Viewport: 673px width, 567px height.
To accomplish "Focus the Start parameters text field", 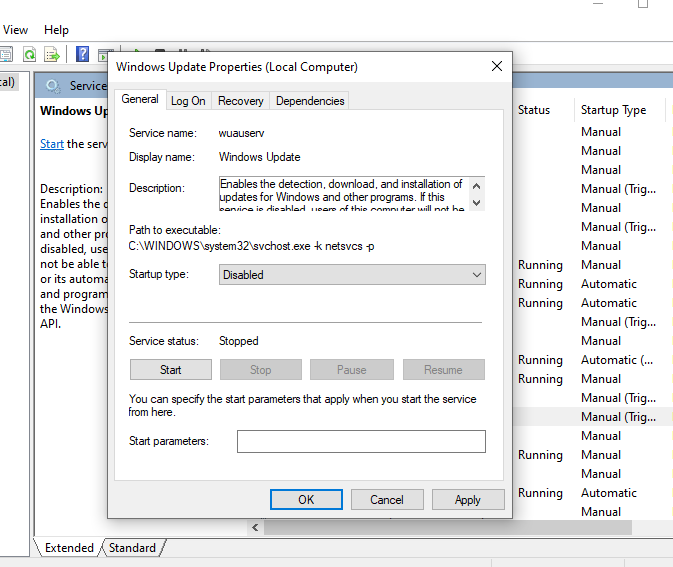I will point(361,441).
